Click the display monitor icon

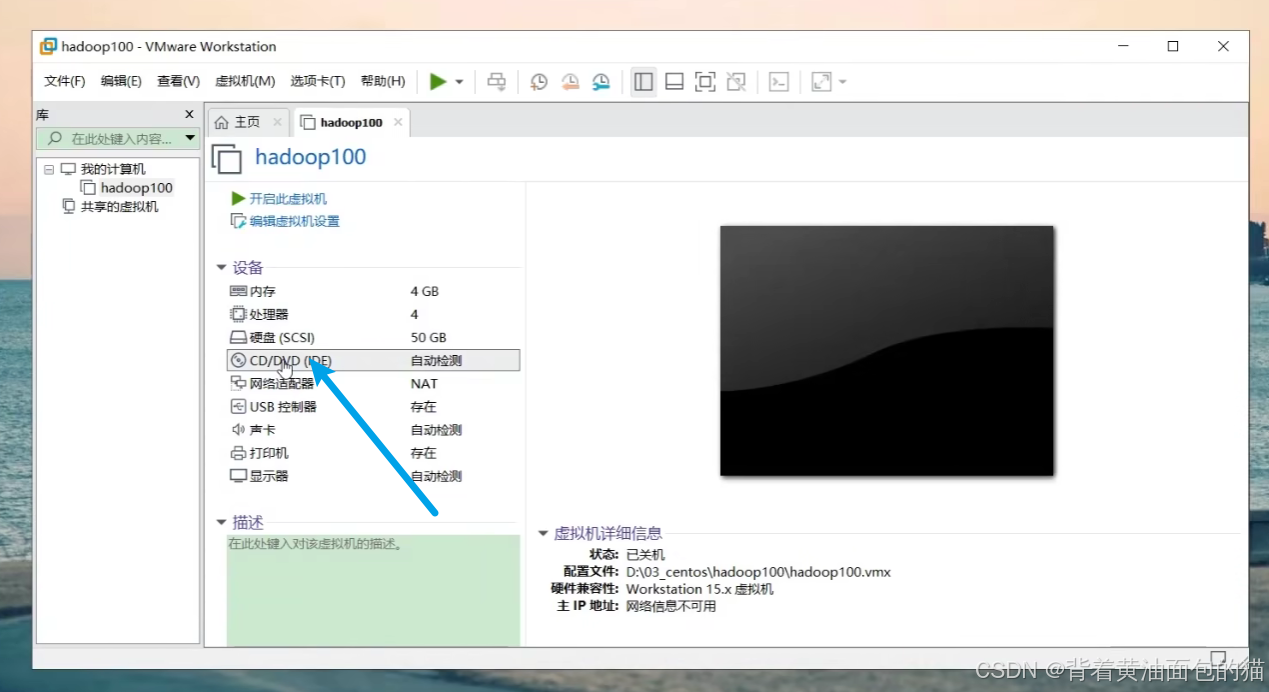click(x=238, y=476)
